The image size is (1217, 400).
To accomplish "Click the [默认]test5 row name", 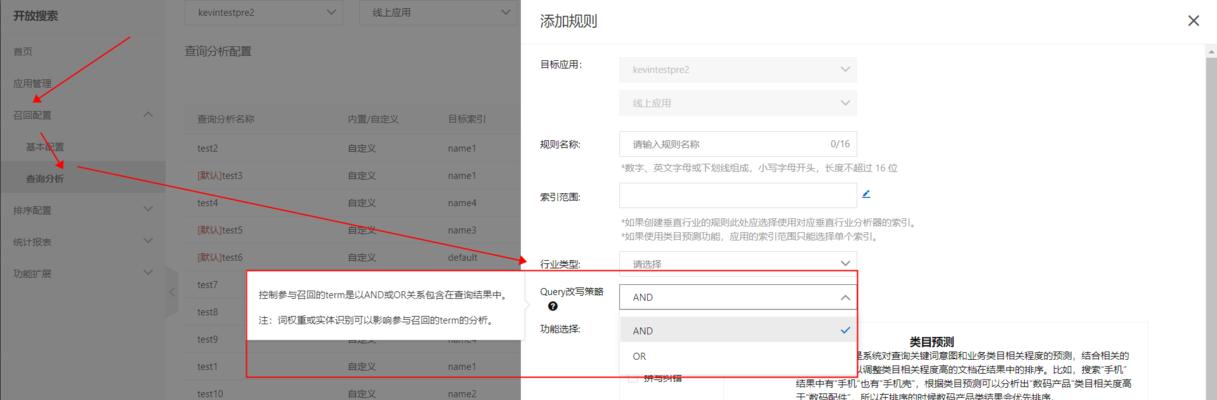I will (x=220, y=230).
